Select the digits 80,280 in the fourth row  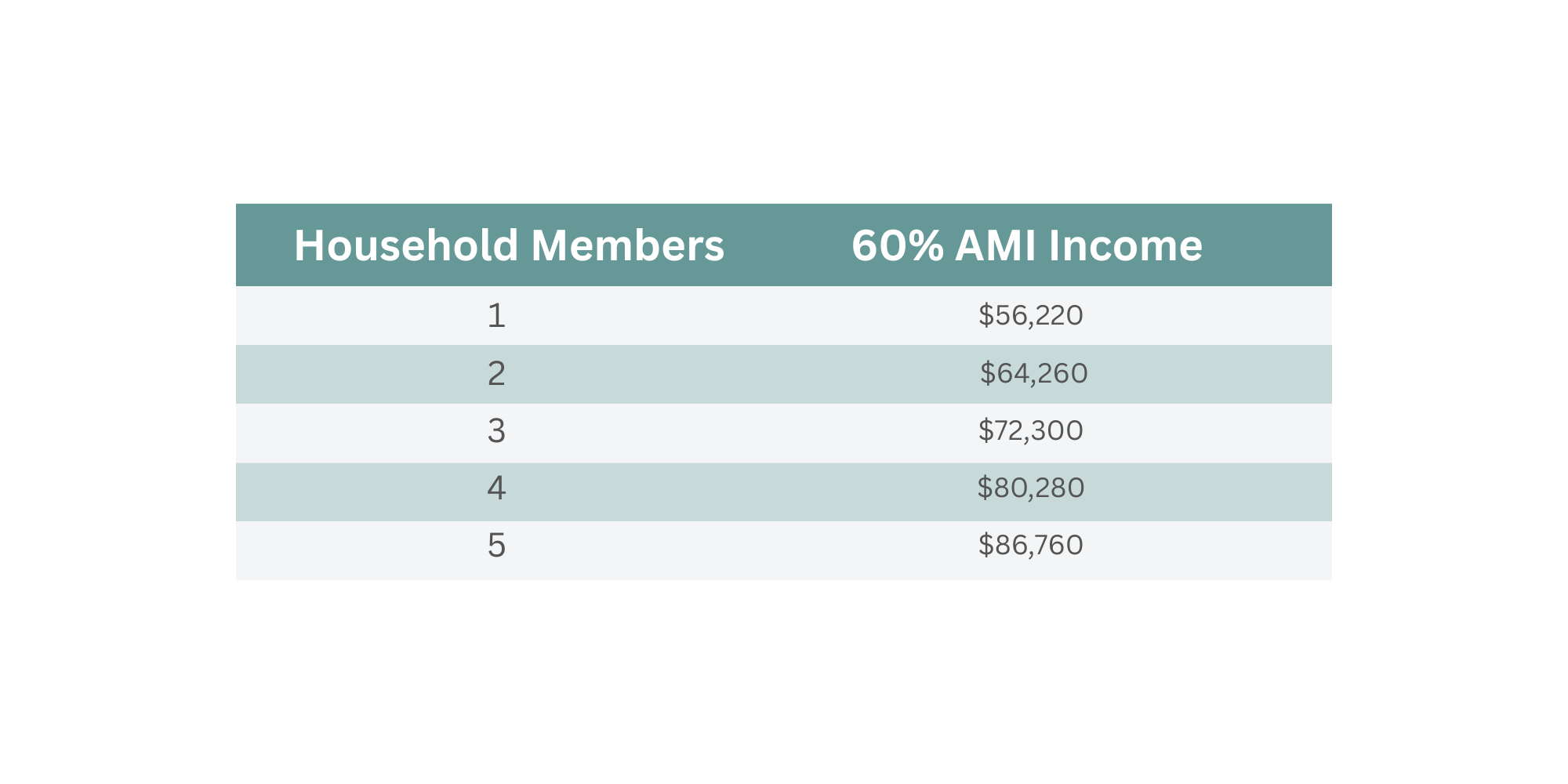click(1040, 488)
